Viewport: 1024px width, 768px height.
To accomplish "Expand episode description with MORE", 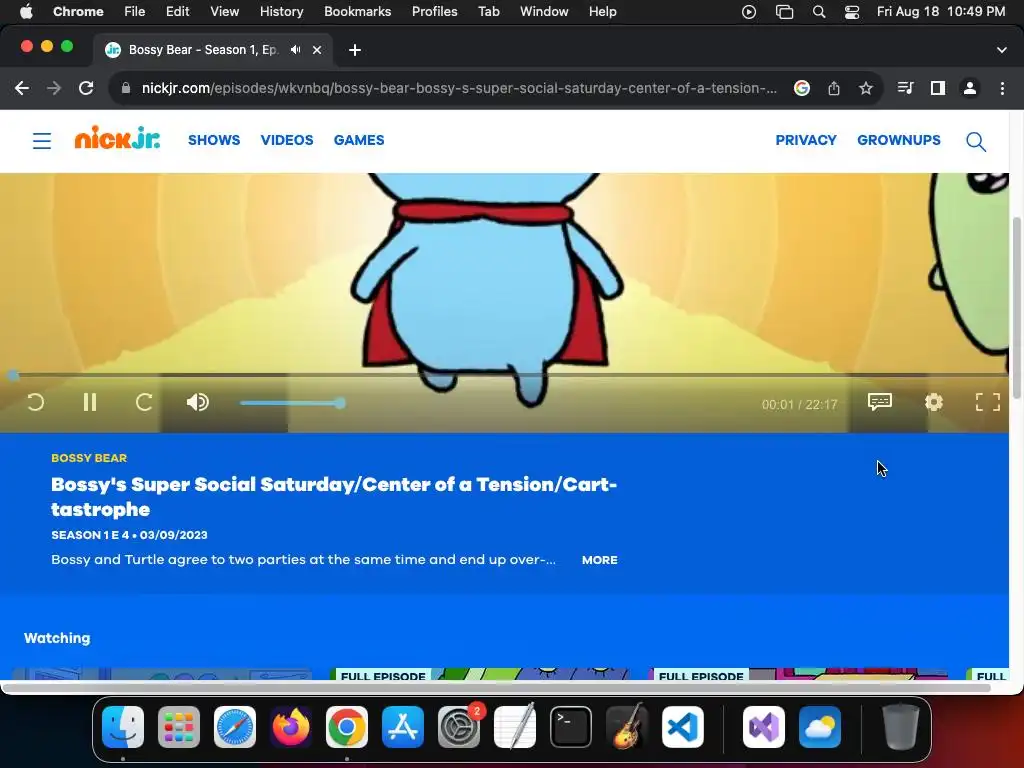I will point(600,560).
